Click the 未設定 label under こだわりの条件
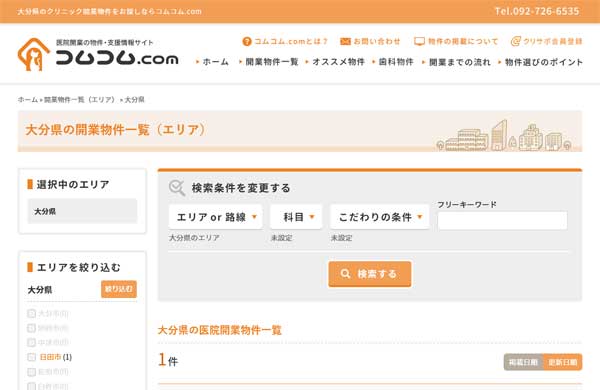This screenshot has height=390, width=600. (x=341, y=238)
